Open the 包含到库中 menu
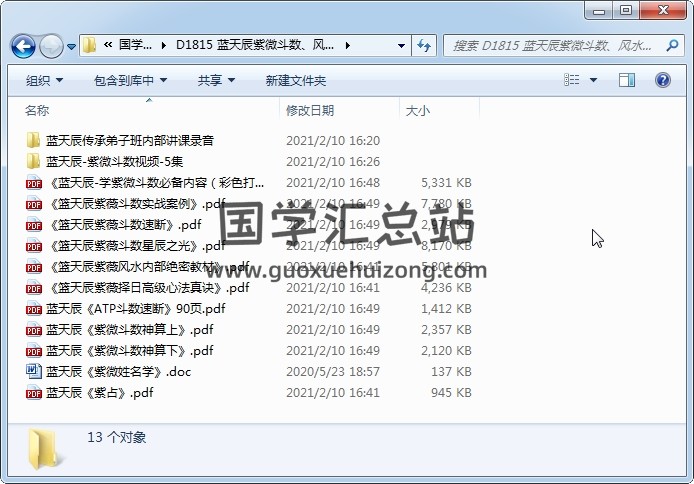Image resolution: width=694 pixels, height=484 pixels. tap(131, 81)
